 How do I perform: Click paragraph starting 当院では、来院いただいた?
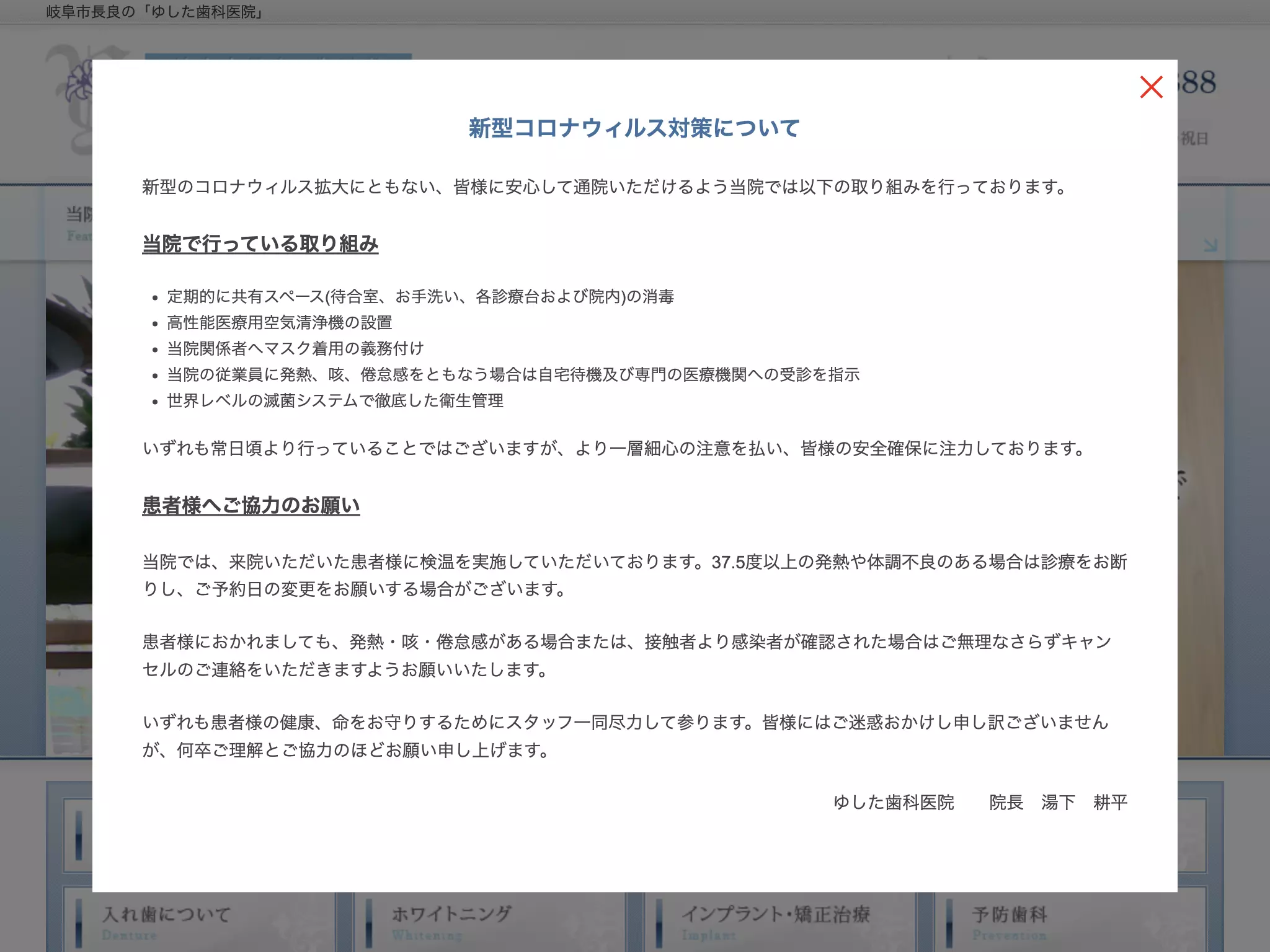point(634,575)
